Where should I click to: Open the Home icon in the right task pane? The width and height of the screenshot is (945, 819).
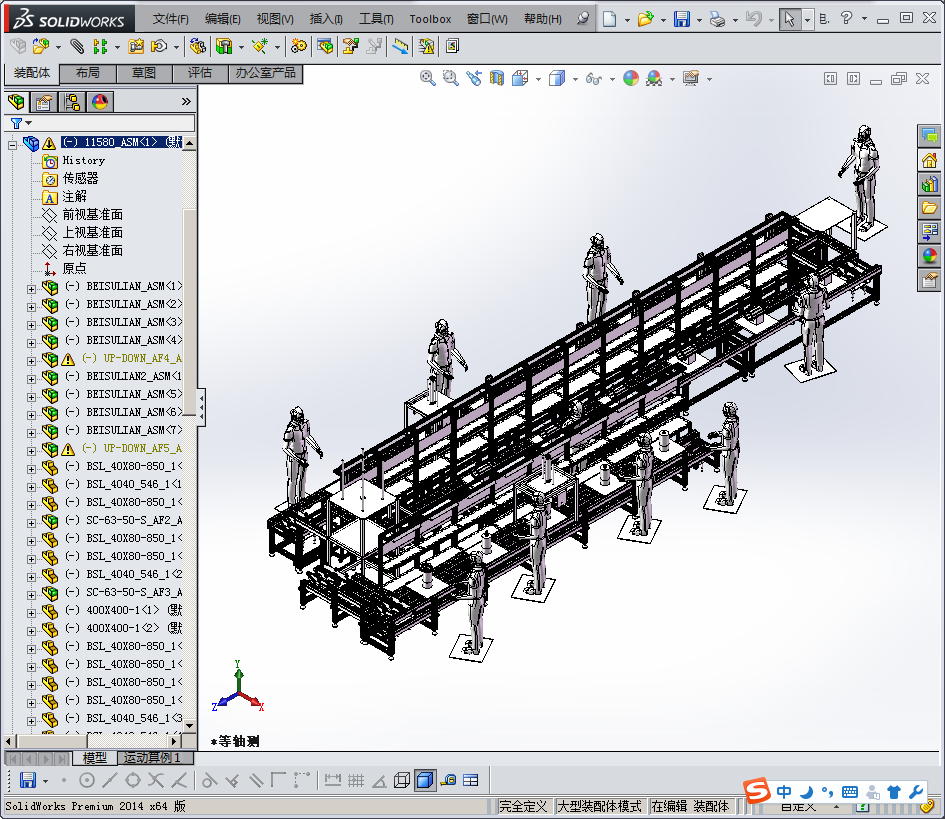coord(929,160)
